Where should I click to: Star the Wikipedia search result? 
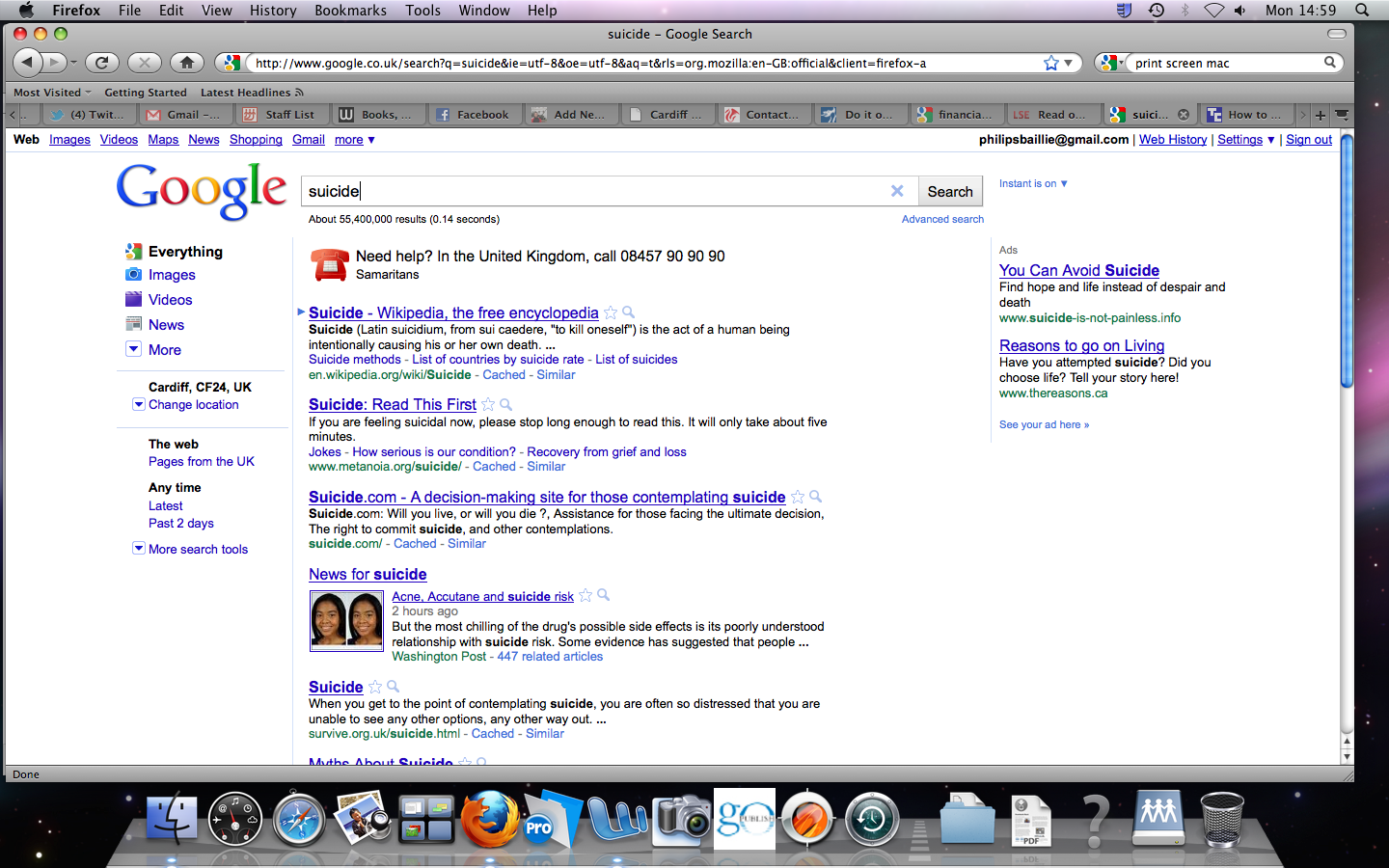pos(611,312)
